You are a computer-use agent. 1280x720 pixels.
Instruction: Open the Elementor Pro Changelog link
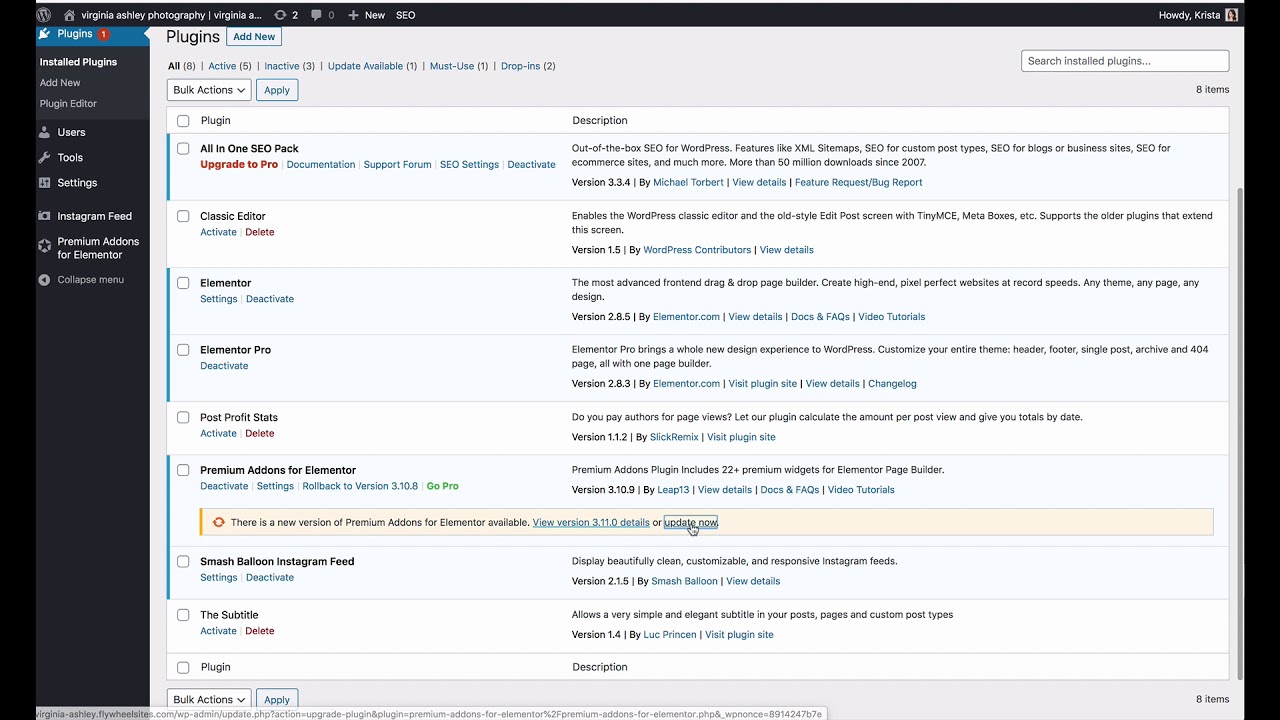(x=892, y=384)
